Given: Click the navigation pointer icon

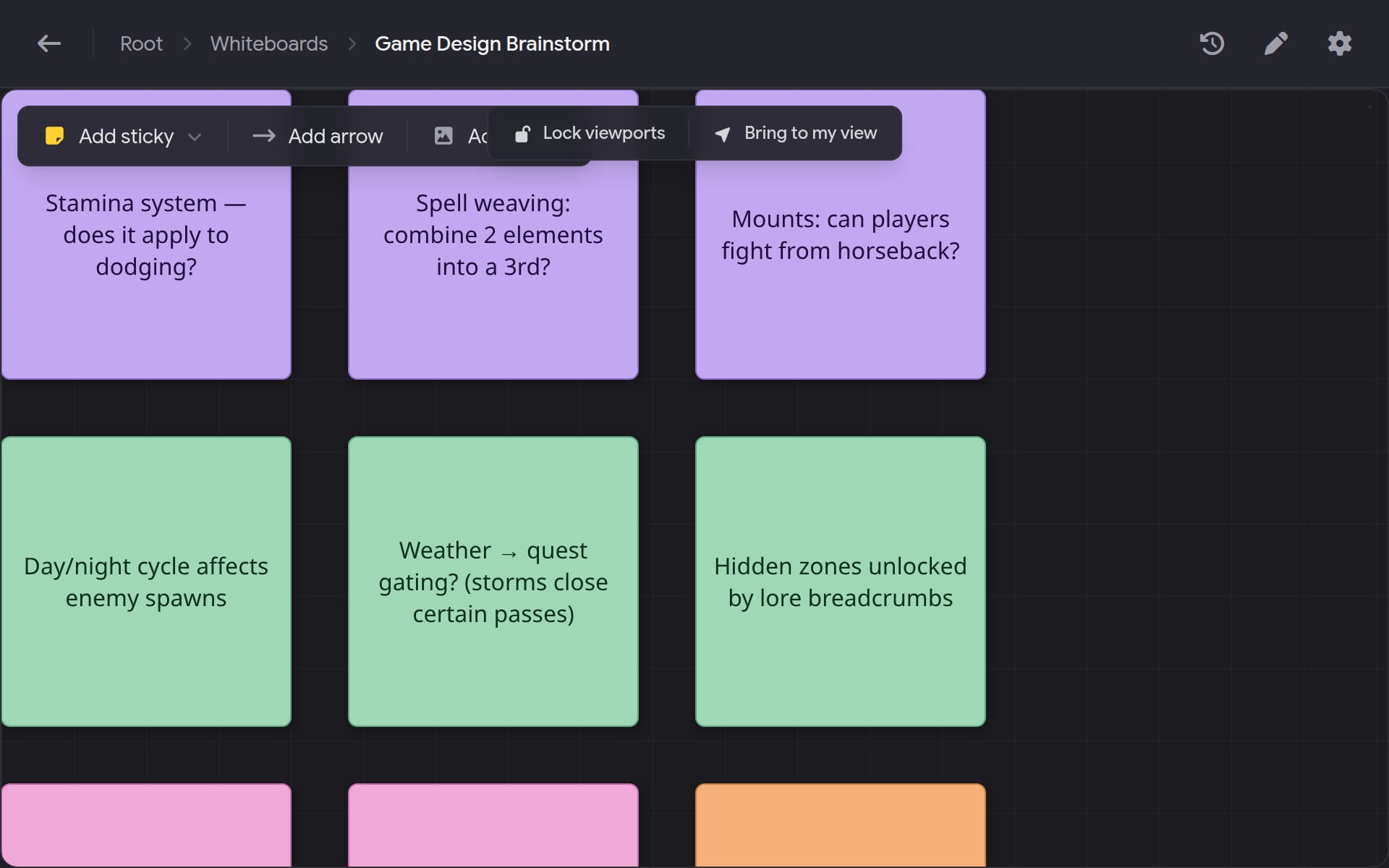Looking at the screenshot, I should pos(722,134).
